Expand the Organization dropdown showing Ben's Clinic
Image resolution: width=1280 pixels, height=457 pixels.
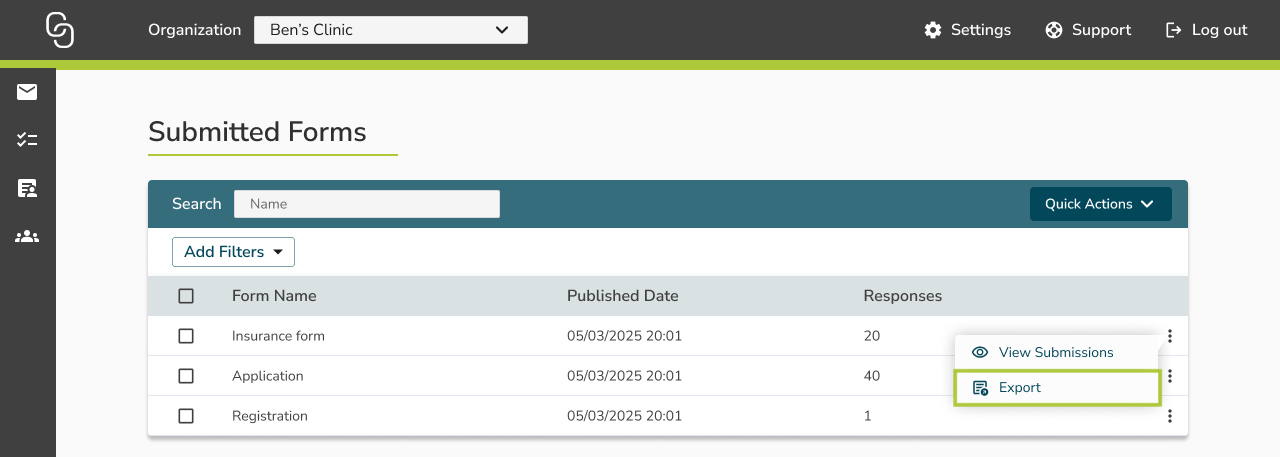coord(390,30)
